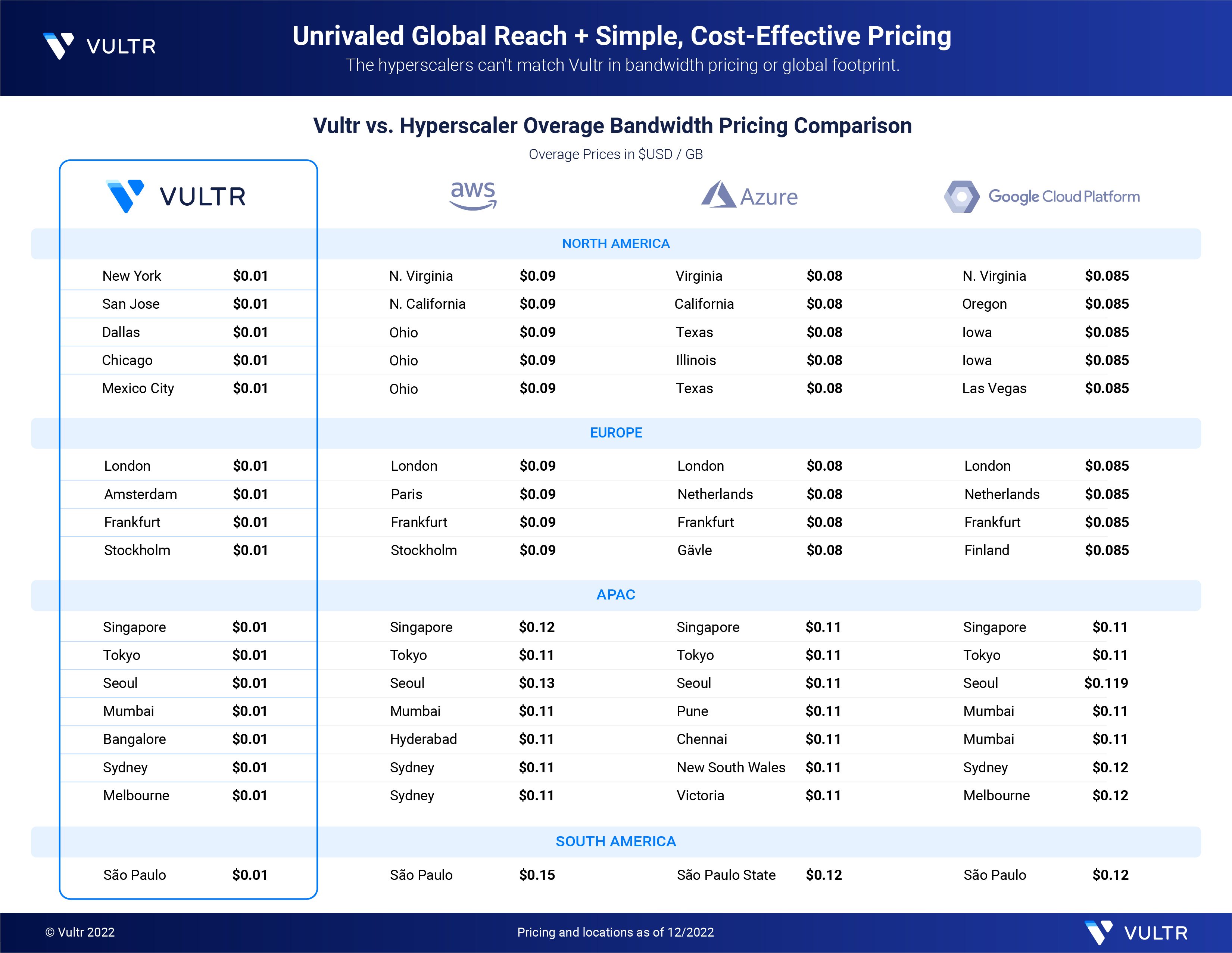This screenshot has width=1232, height=953.
Task: Click AWS 'N. California' location
Action: pyautogui.click(x=427, y=304)
